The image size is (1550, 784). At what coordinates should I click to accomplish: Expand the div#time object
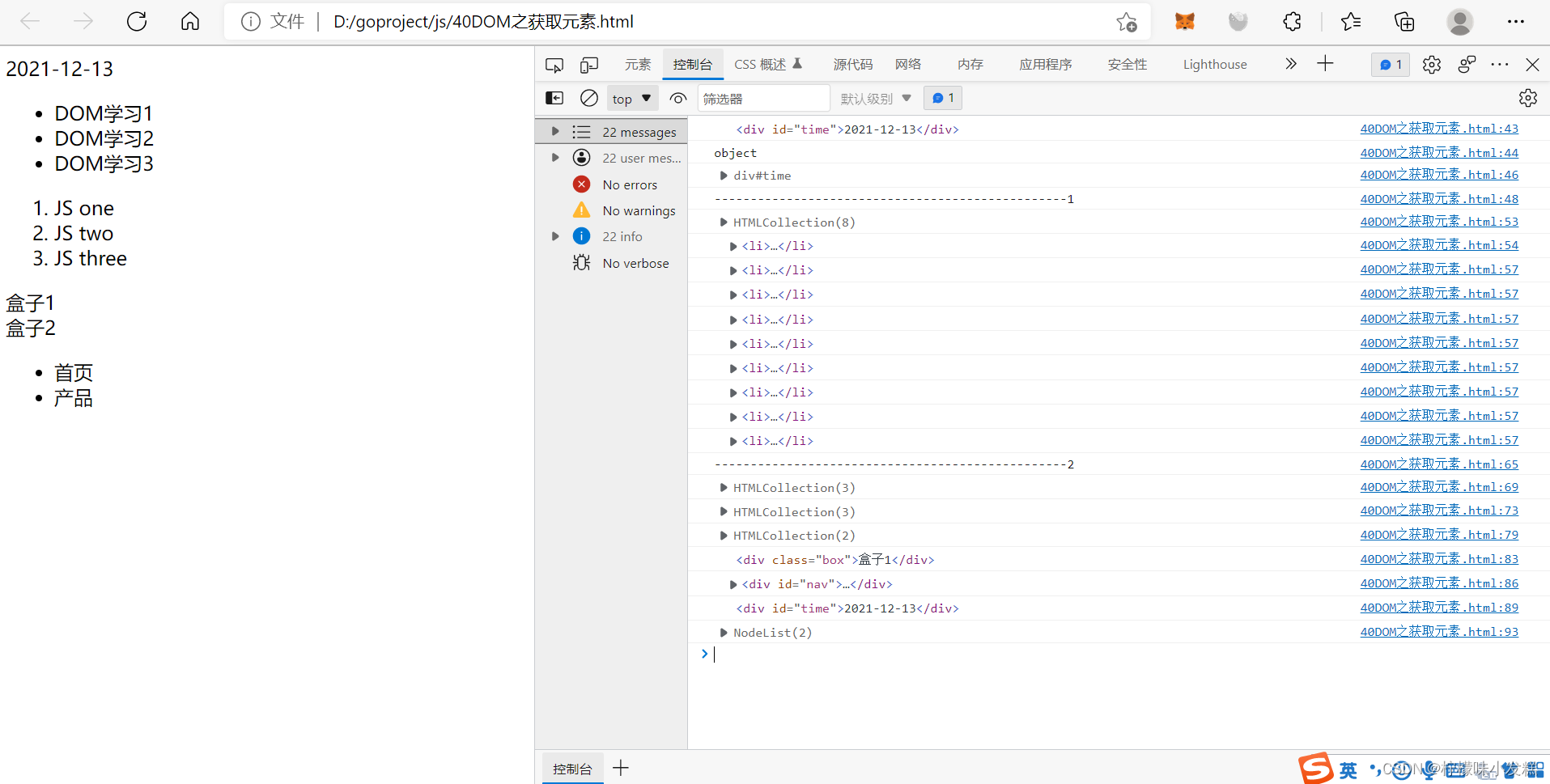(x=724, y=176)
